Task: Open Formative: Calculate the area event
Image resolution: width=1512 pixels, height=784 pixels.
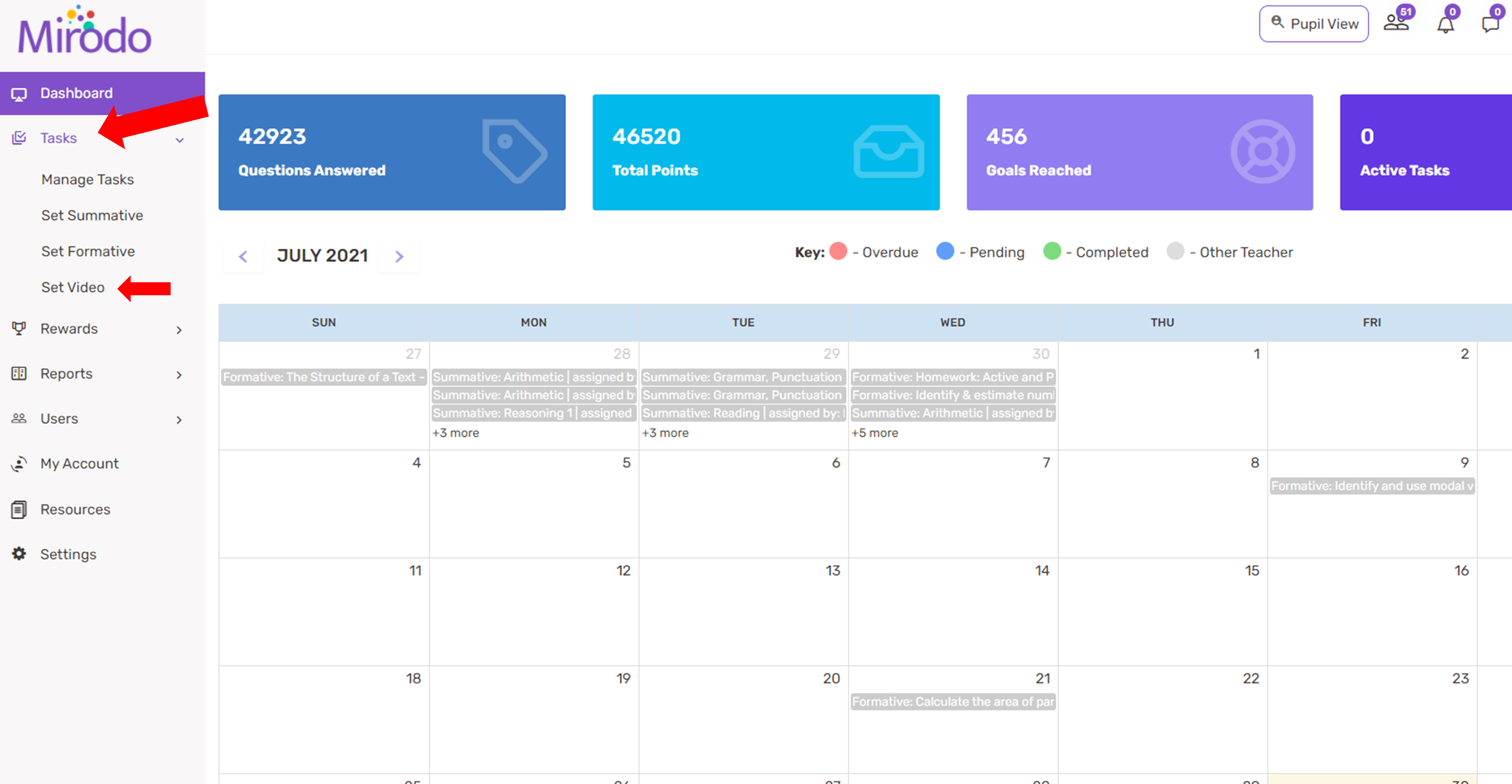Action: pos(953,701)
